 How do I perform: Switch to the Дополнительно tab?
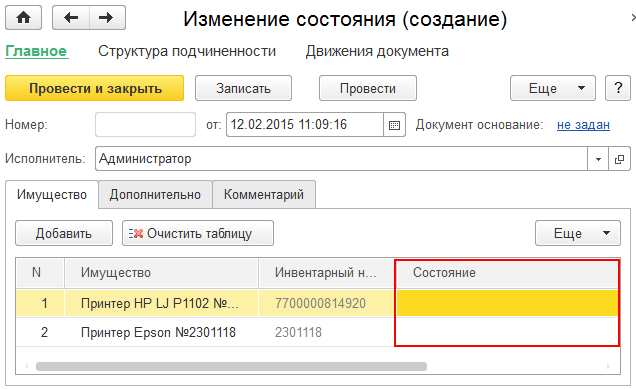[155, 195]
